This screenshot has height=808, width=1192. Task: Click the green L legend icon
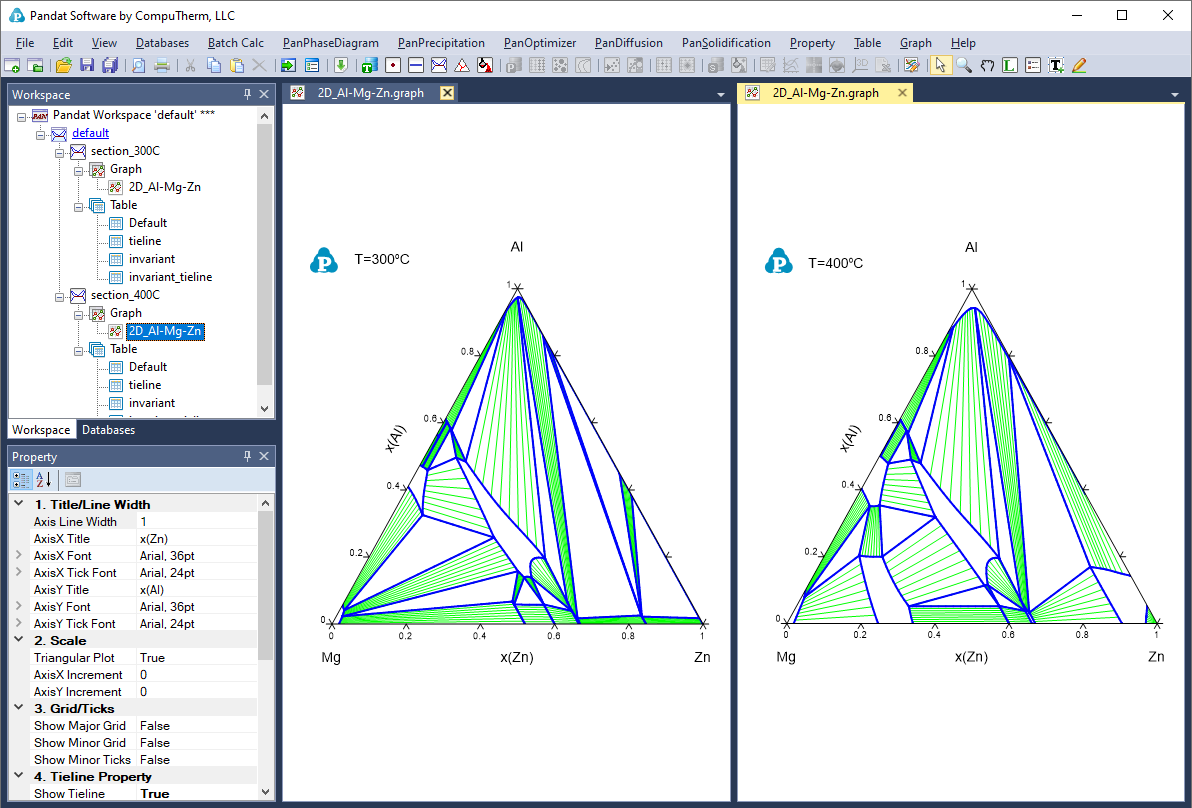(x=1010, y=65)
